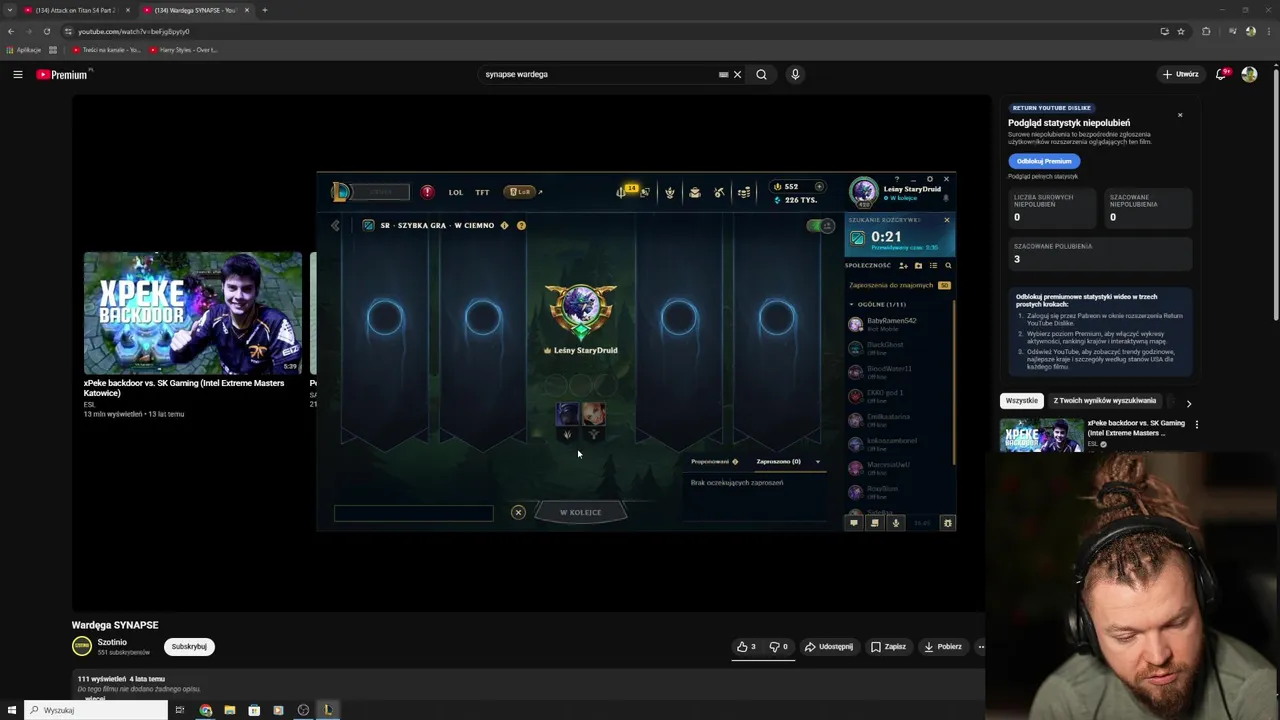Image resolution: width=1280 pixels, height=720 pixels.
Task: Select the Wszystkie filter chip
Action: [1022, 401]
